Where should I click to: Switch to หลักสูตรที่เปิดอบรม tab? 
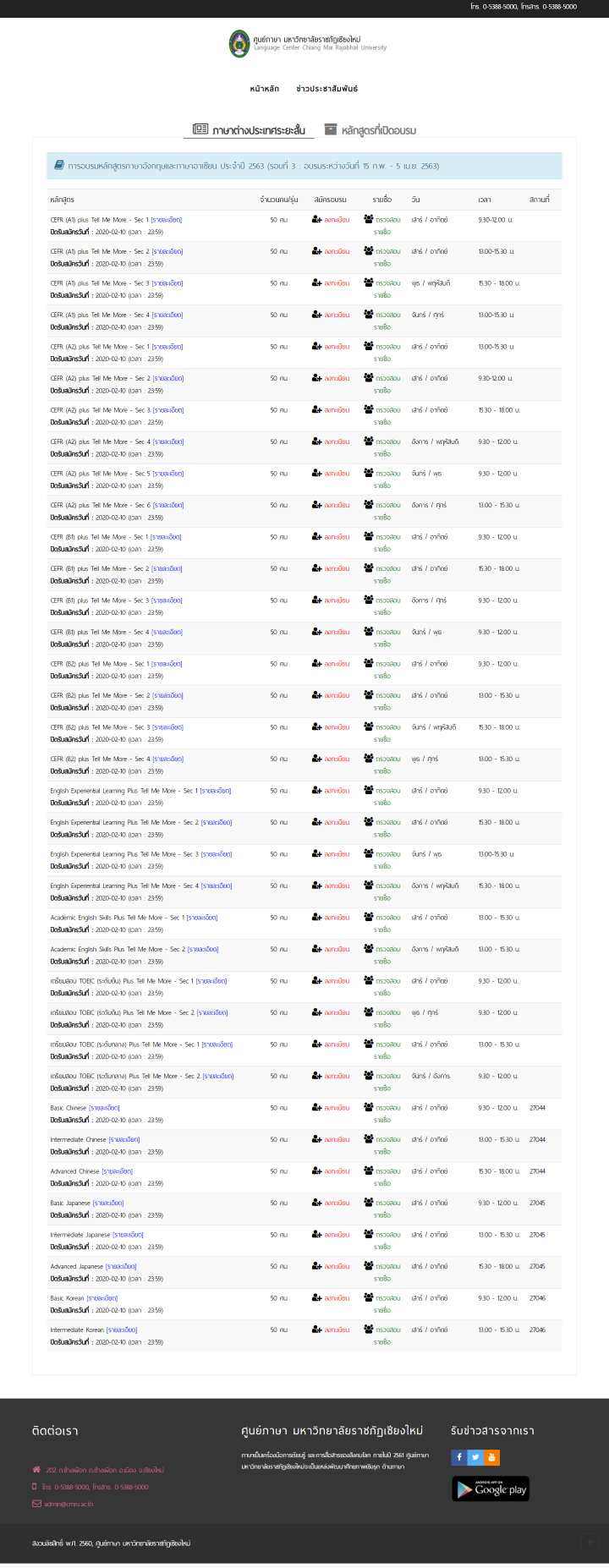[x=370, y=130]
